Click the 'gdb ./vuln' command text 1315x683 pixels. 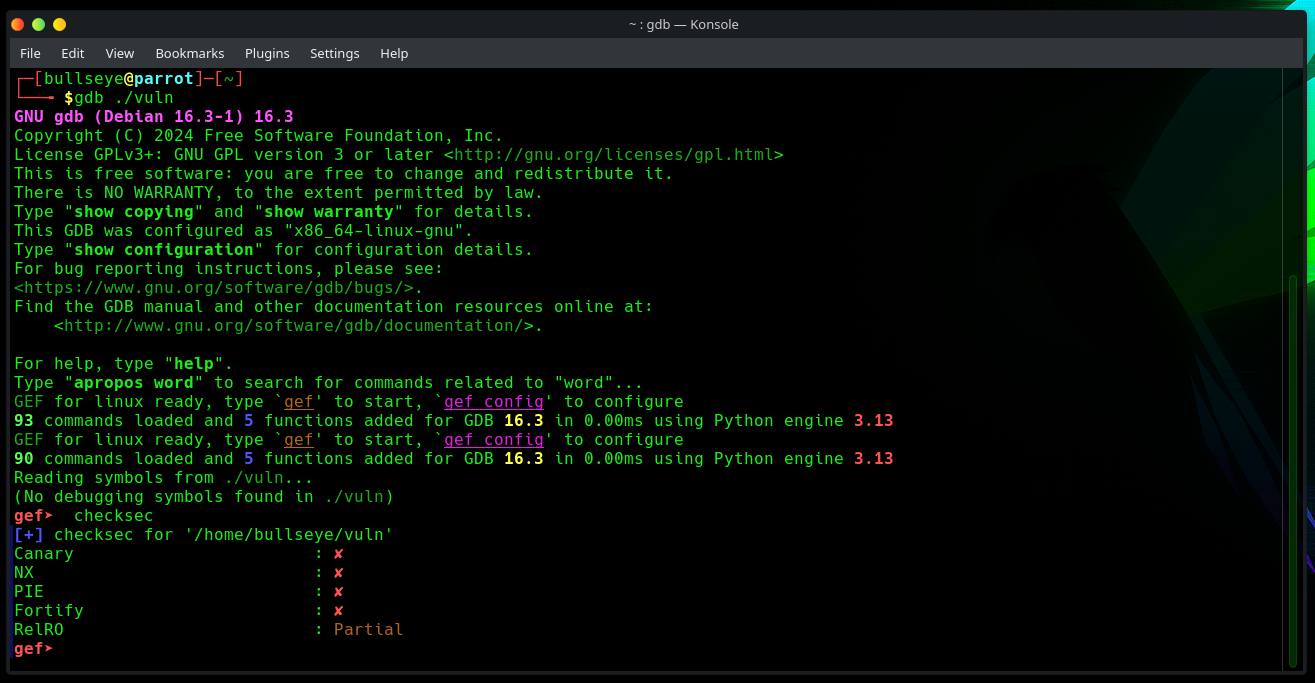(x=124, y=98)
